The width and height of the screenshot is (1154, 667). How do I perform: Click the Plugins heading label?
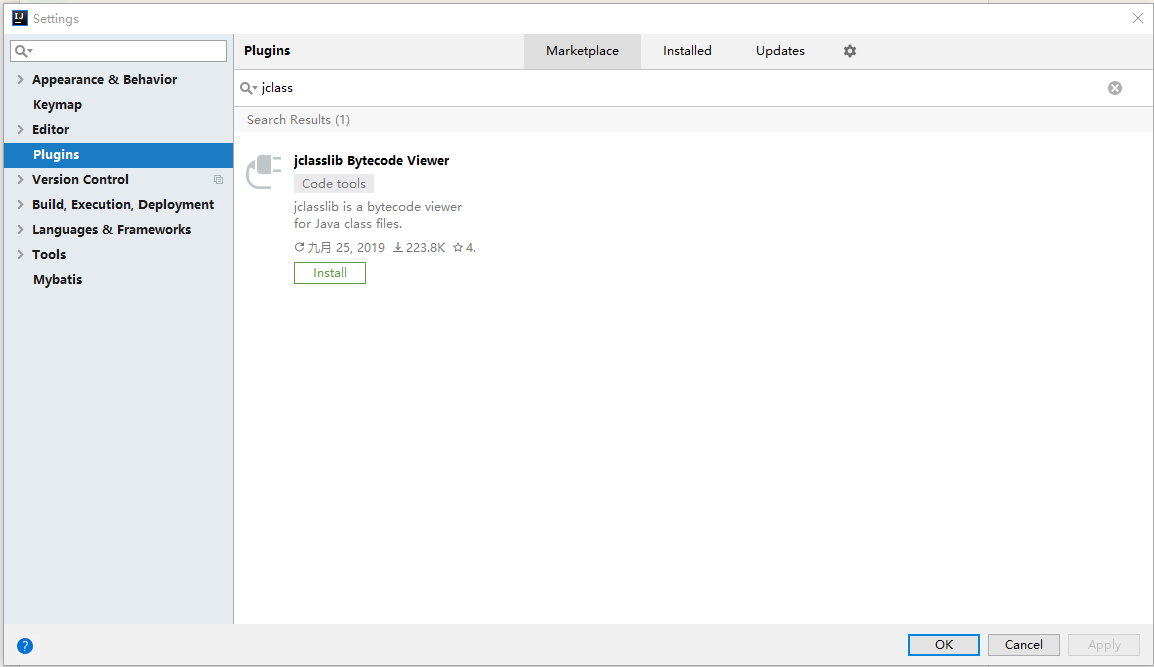tap(267, 51)
